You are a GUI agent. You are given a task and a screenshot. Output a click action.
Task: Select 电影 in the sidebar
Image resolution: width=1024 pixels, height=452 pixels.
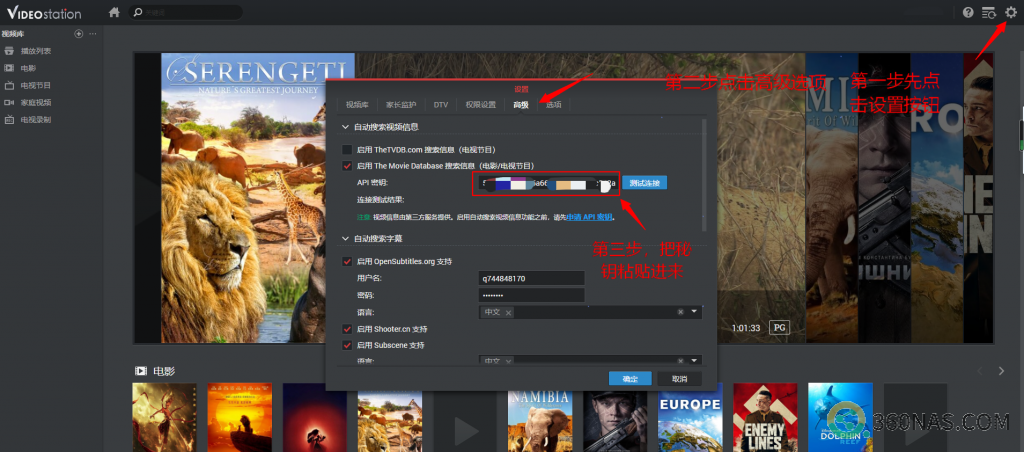[x=28, y=68]
